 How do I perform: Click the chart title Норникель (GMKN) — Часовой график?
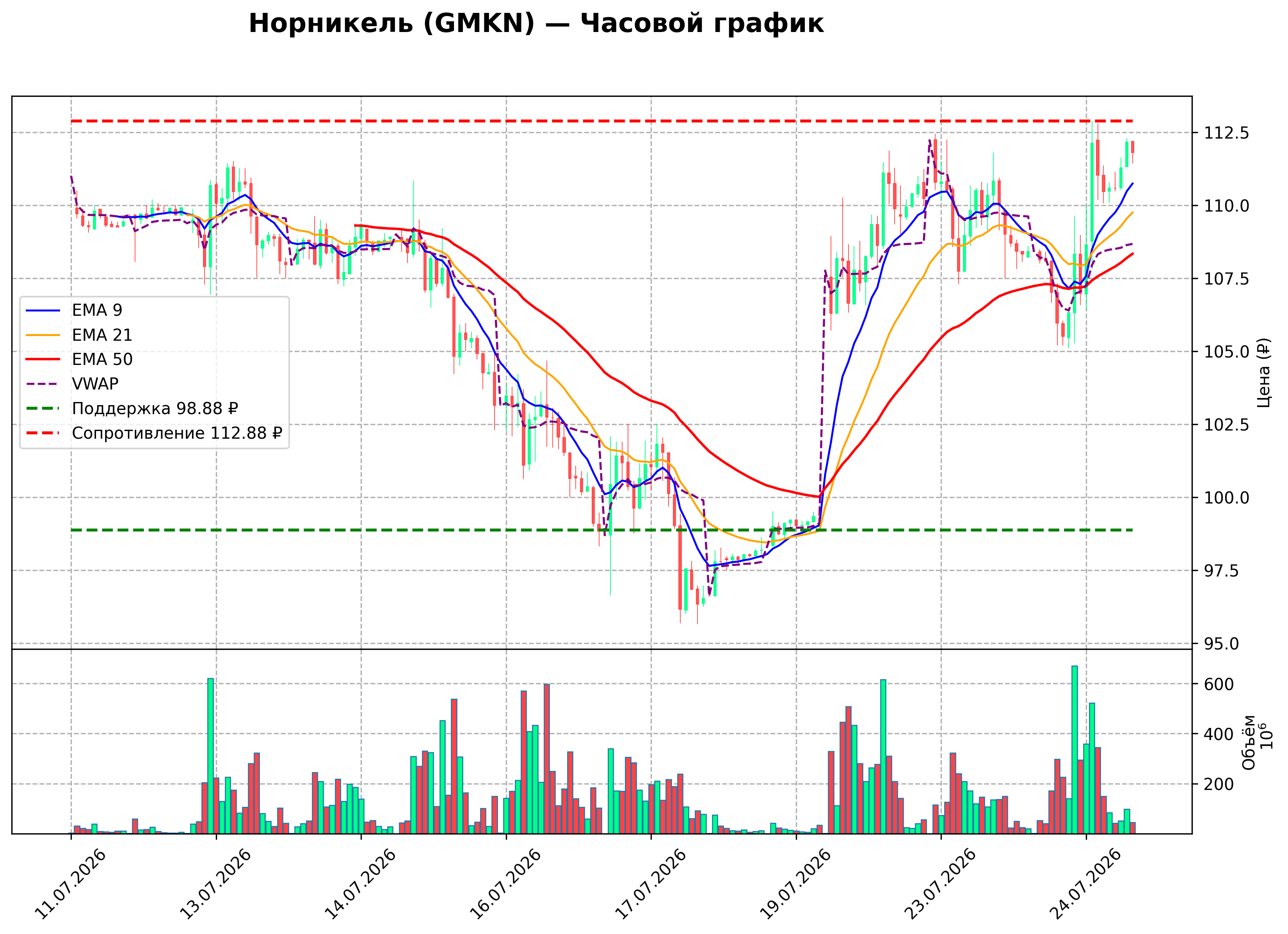pos(536,24)
